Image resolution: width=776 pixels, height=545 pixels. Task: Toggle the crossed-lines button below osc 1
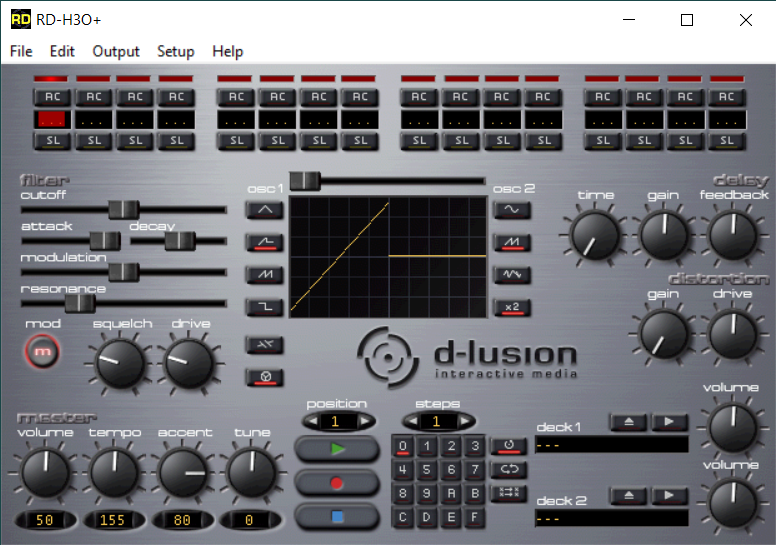coord(265,345)
